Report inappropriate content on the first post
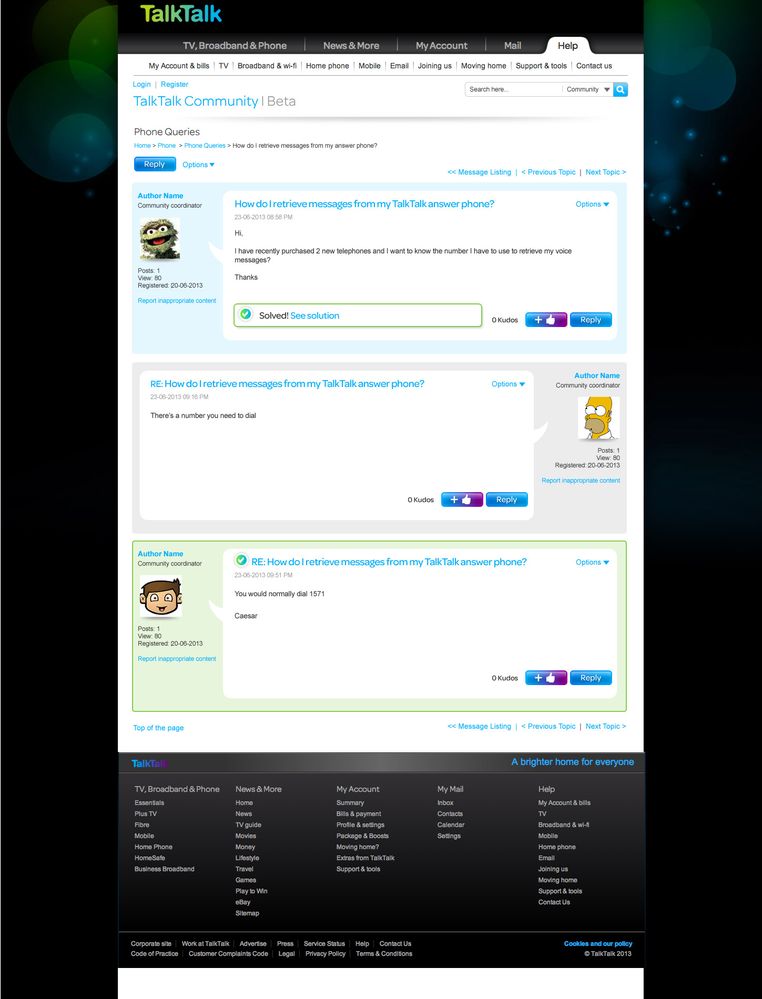Image resolution: width=762 pixels, height=999 pixels. (176, 301)
